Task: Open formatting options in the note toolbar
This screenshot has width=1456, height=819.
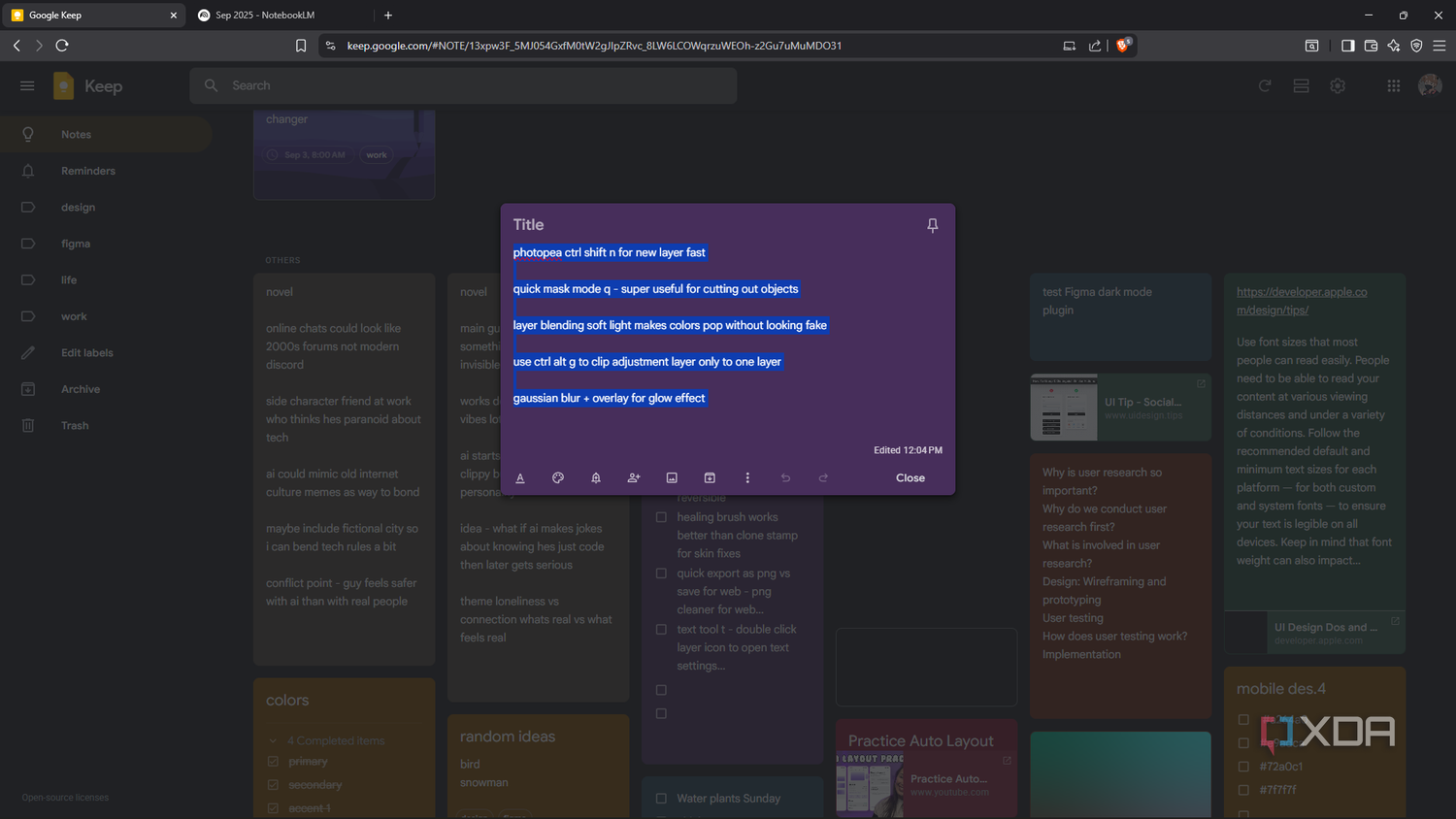Action: (520, 477)
